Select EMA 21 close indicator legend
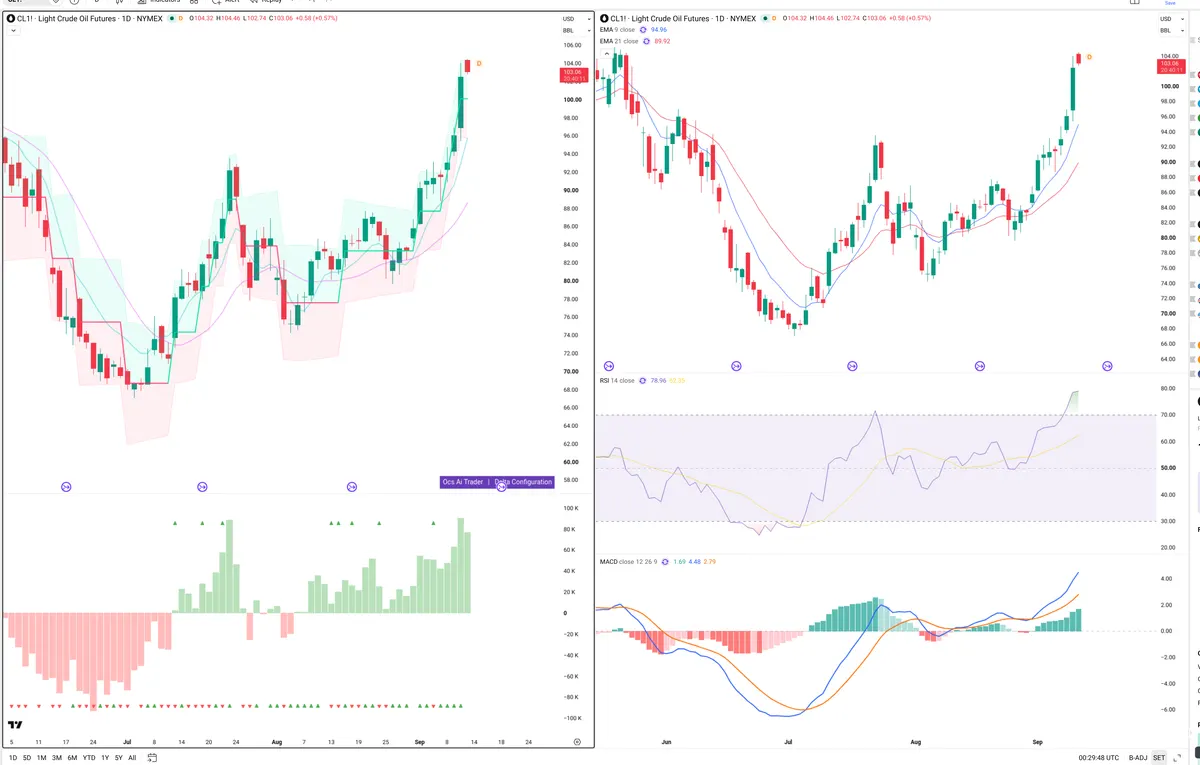This screenshot has height=765, width=1200. [x=618, y=42]
